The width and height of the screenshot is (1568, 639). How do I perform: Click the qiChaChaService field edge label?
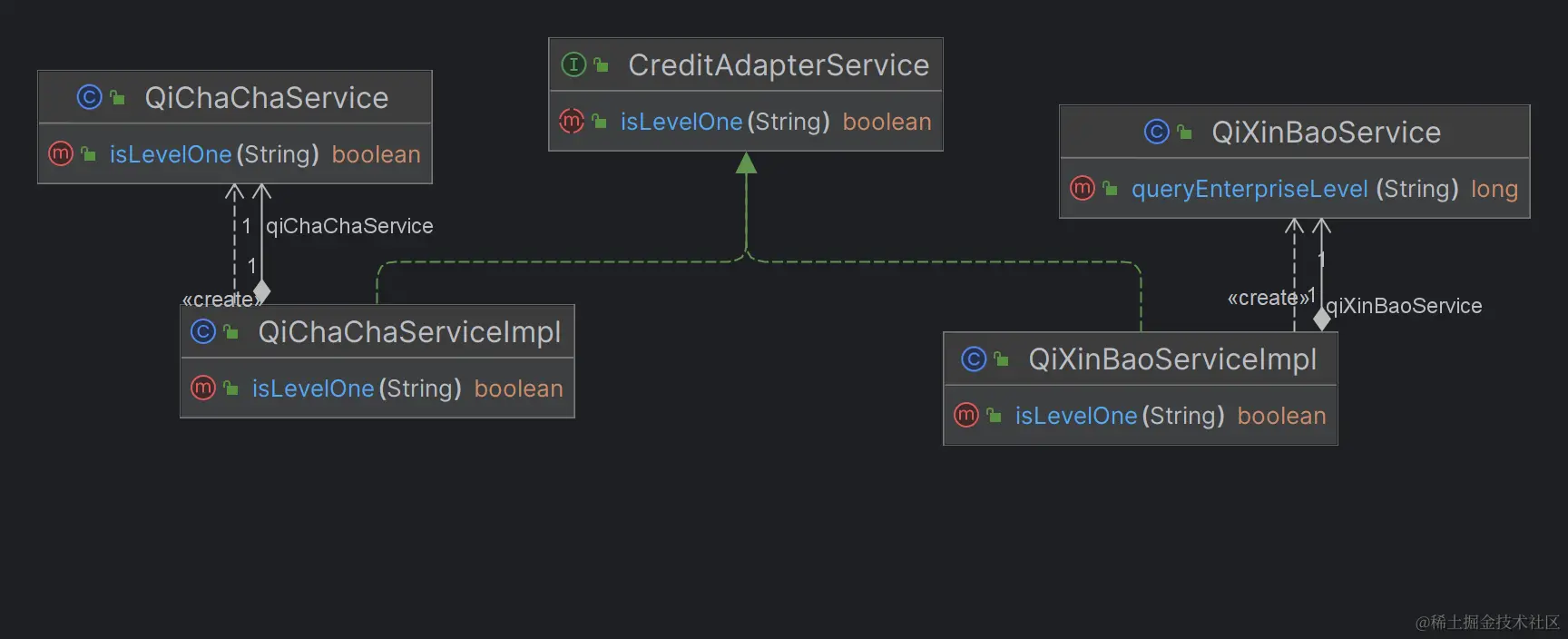click(349, 226)
